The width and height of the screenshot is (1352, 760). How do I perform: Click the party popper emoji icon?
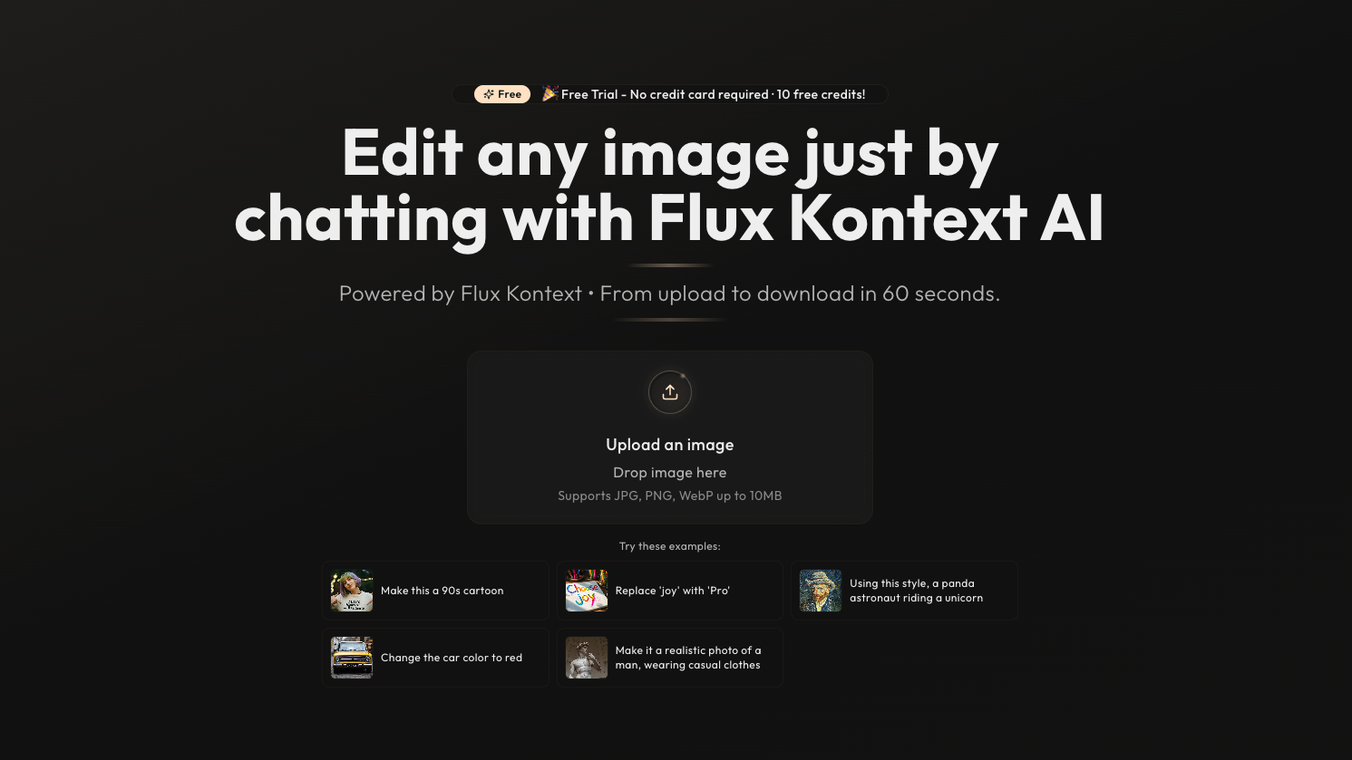point(549,94)
